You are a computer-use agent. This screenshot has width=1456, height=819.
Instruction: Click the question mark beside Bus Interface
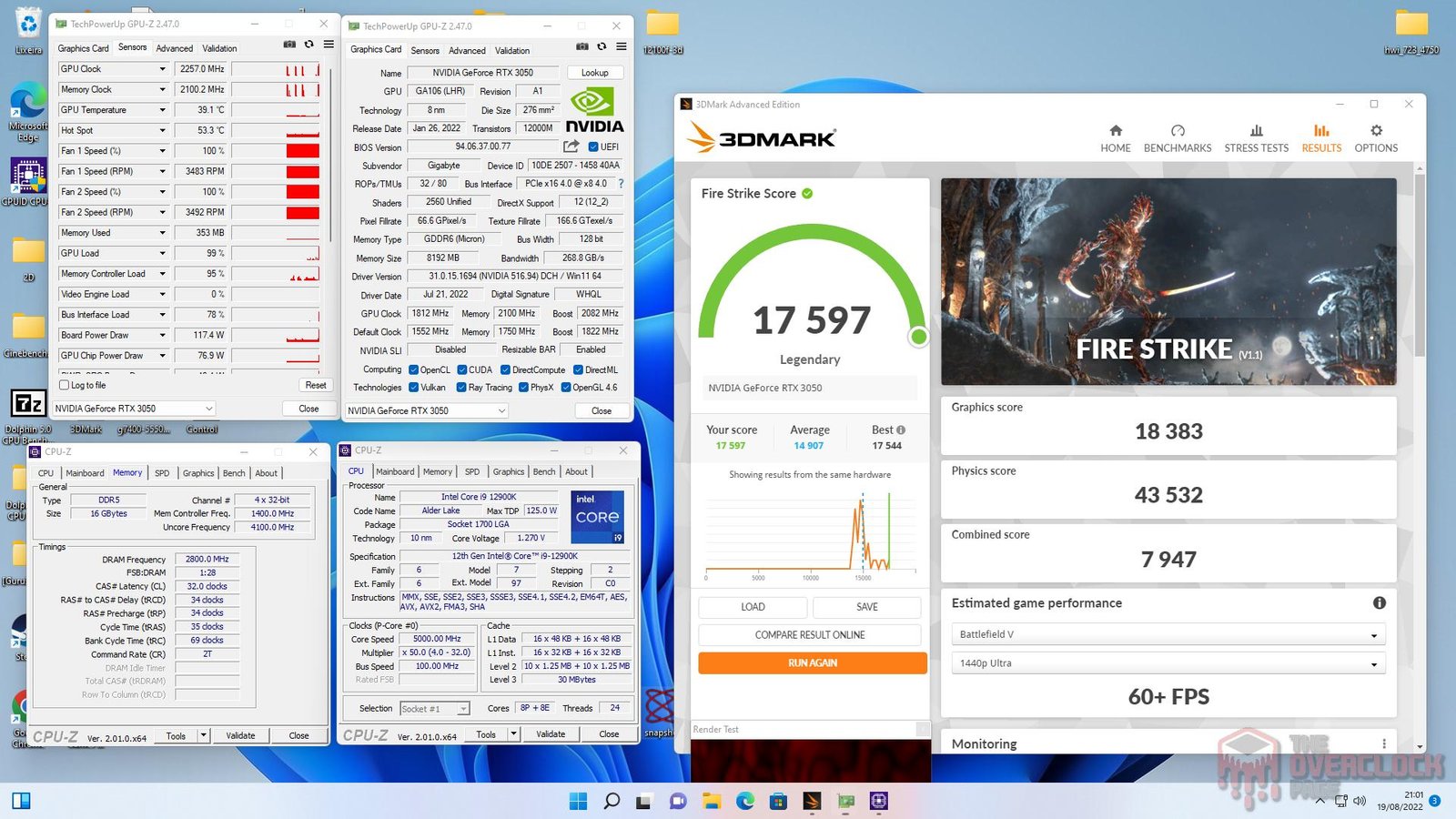(621, 184)
